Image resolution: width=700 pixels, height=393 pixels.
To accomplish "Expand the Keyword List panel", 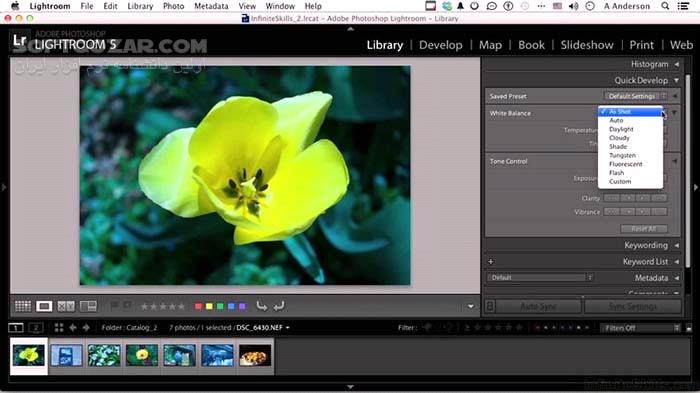I will [x=677, y=262].
